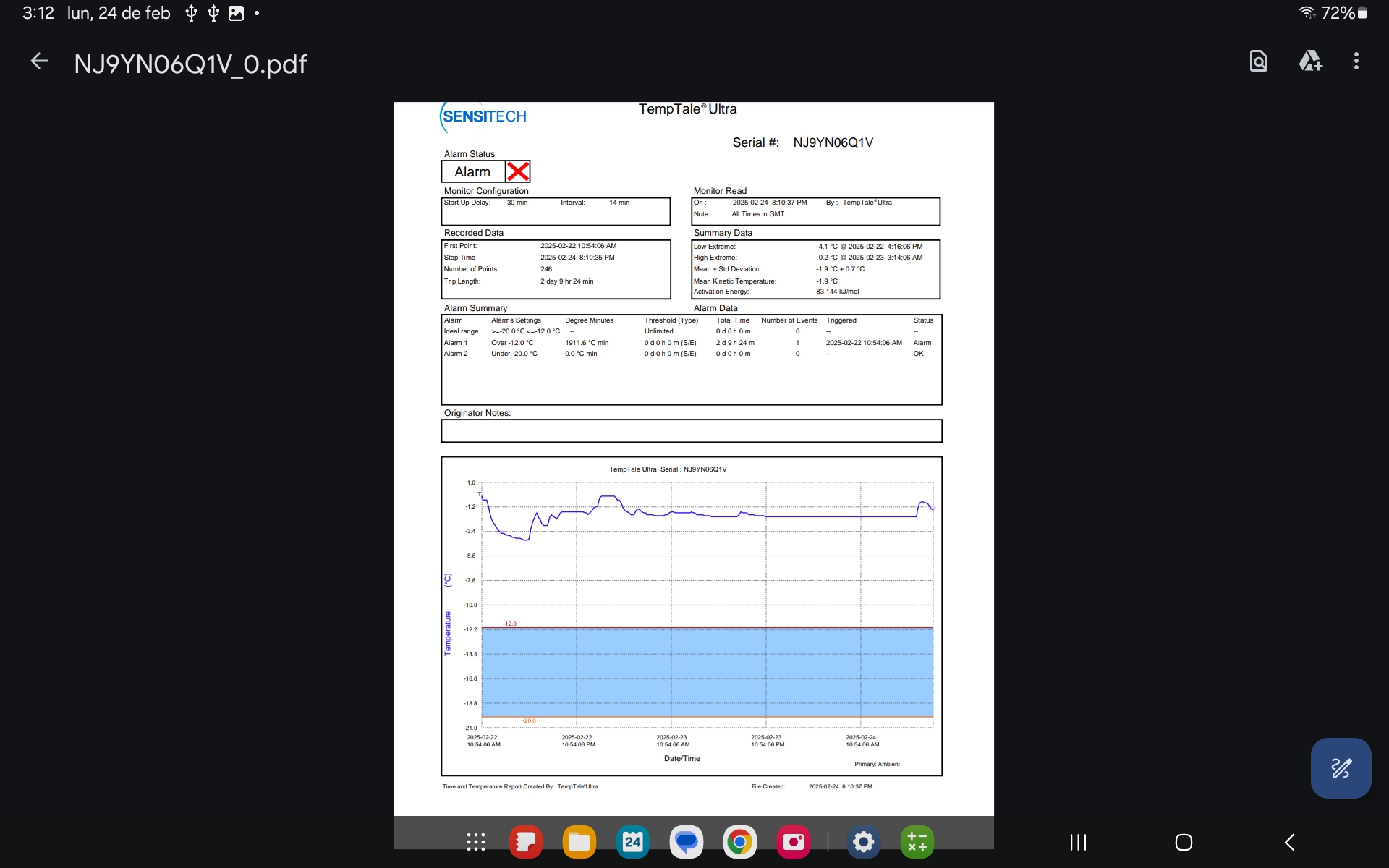Tap the 'Recorded Data' section label
The height and width of the screenshot is (868, 1389).
point(473,233)
